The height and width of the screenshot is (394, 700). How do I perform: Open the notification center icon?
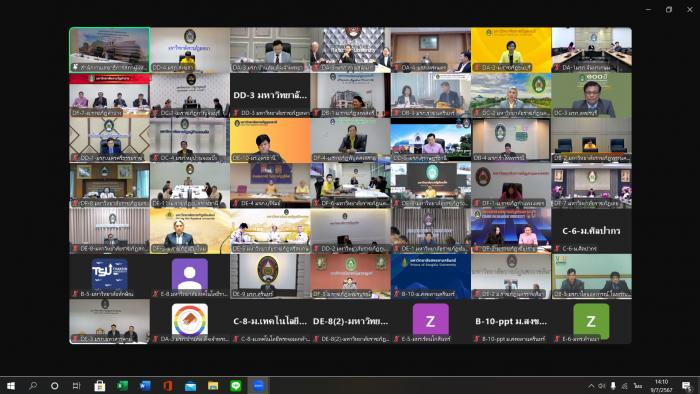coord(687,386)
